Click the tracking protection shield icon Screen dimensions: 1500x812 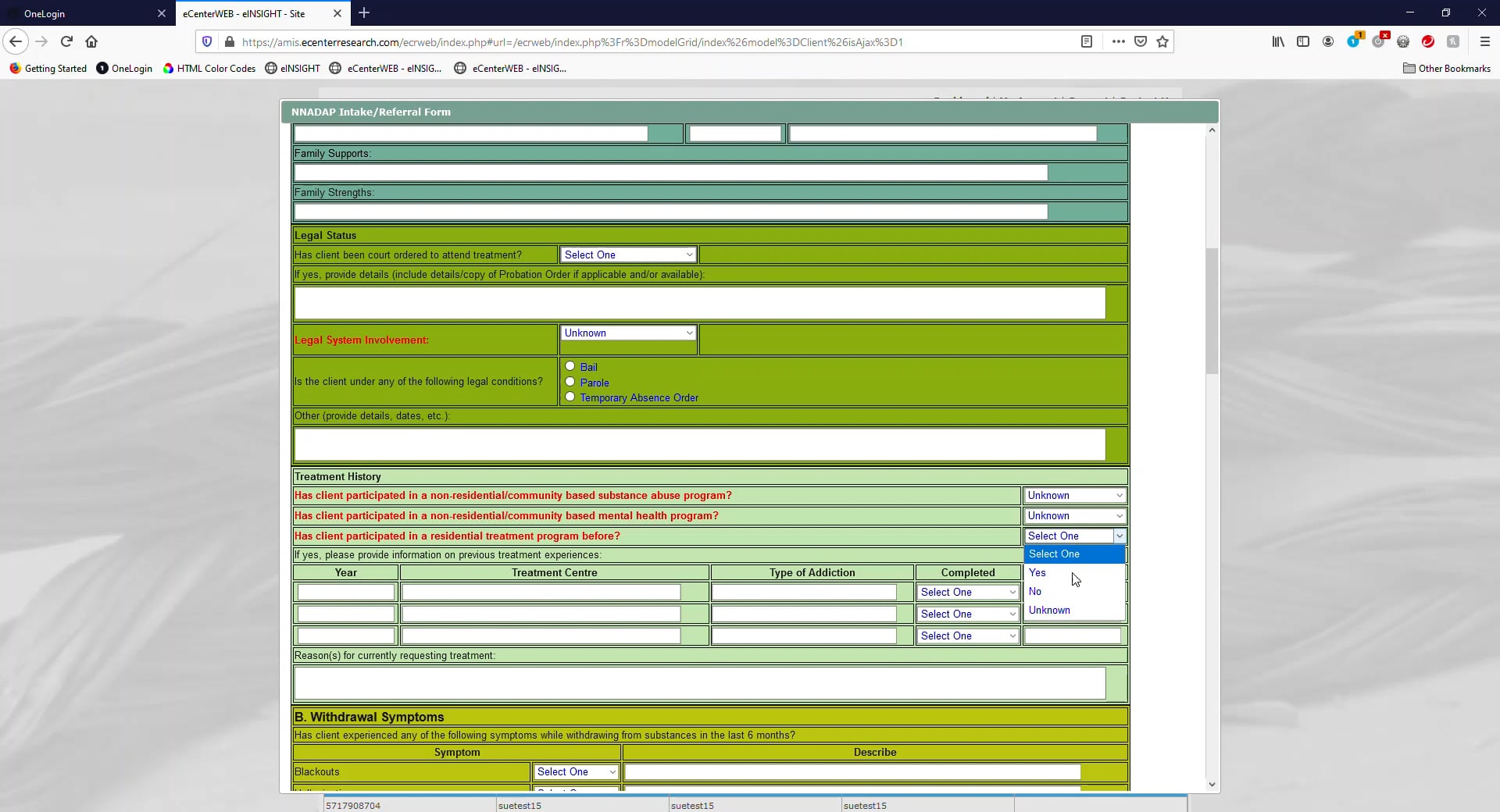coord(206,41)
